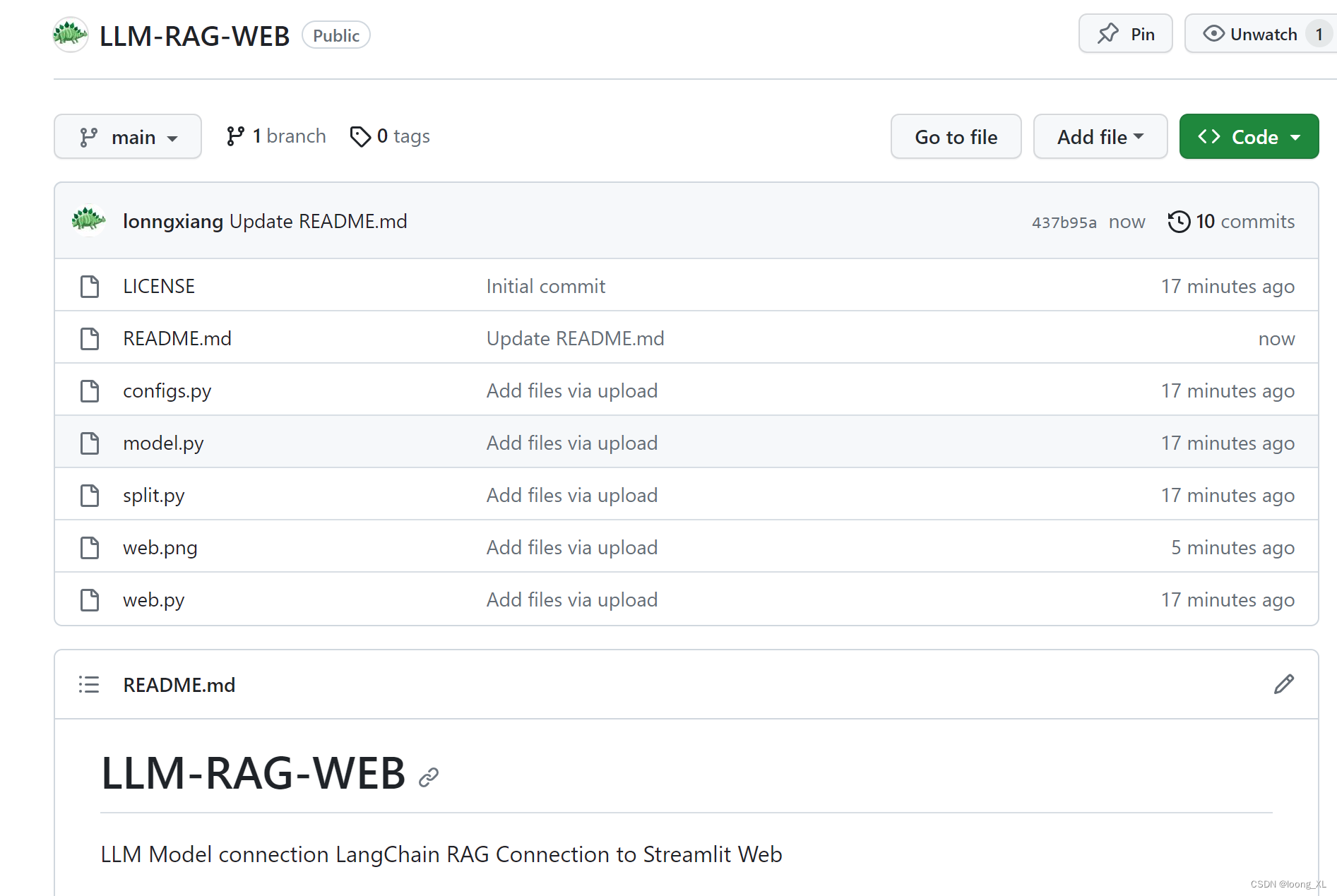1337x896 pixels.
Task: Click the branch icon beside "1 branch"
Action: coord(235,136)
